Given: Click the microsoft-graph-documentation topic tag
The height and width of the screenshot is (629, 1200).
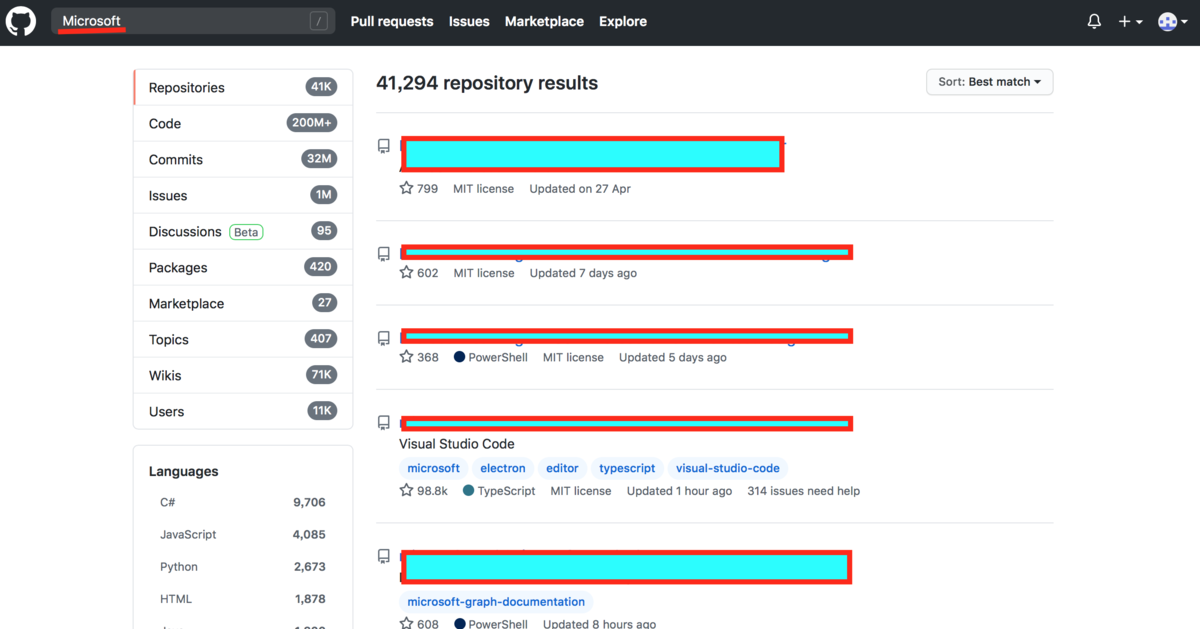Looking at the screenshot, I should coord(496,602).
